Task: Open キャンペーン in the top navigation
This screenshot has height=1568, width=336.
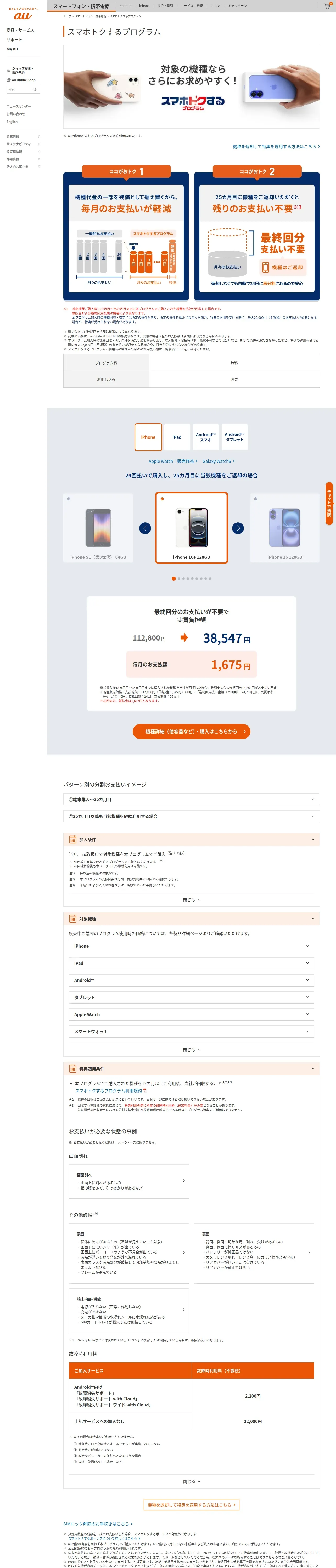Action: coord(237,5)
